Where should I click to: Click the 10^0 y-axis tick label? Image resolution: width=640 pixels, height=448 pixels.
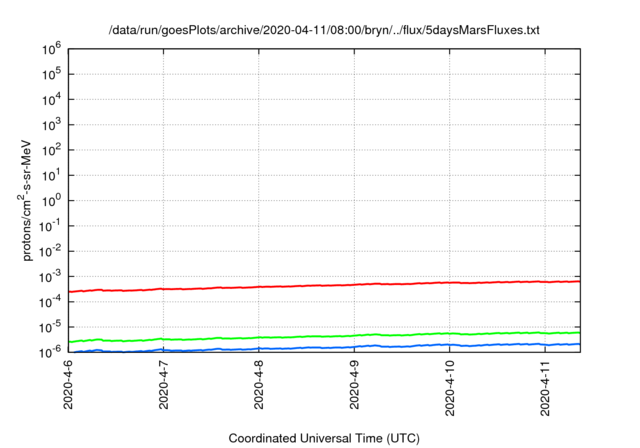coord(51,201)
